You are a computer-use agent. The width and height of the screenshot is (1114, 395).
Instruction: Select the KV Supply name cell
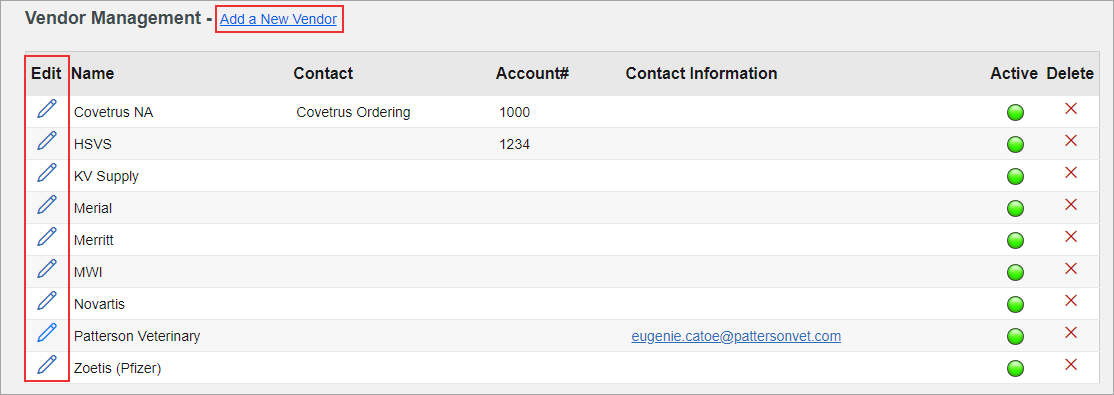(107, 176)
